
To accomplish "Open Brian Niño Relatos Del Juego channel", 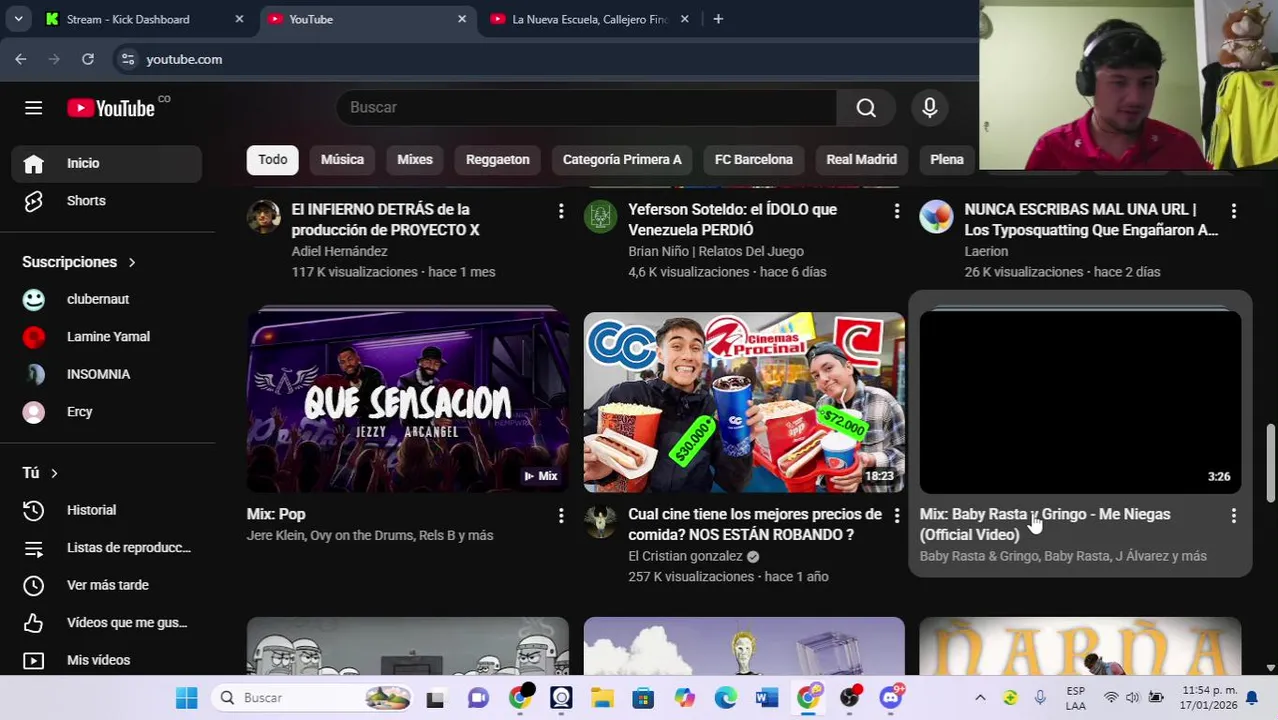I will 716,252.
